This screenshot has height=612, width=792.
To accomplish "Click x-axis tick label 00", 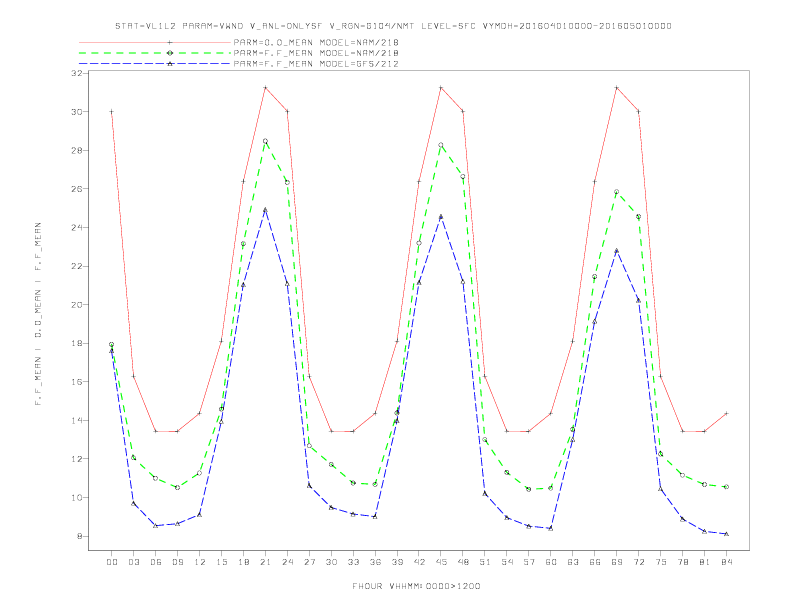I will point(112,562).
